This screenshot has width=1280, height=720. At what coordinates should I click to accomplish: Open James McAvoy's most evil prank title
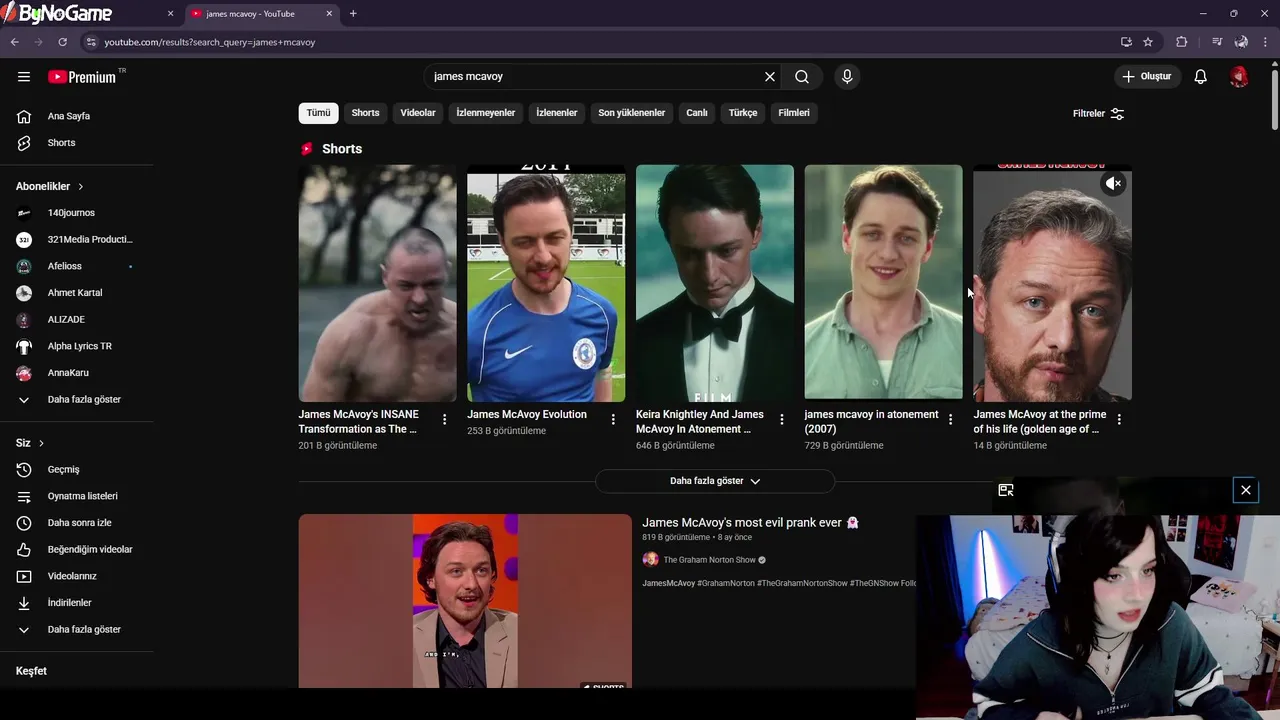tap(750, 522)
